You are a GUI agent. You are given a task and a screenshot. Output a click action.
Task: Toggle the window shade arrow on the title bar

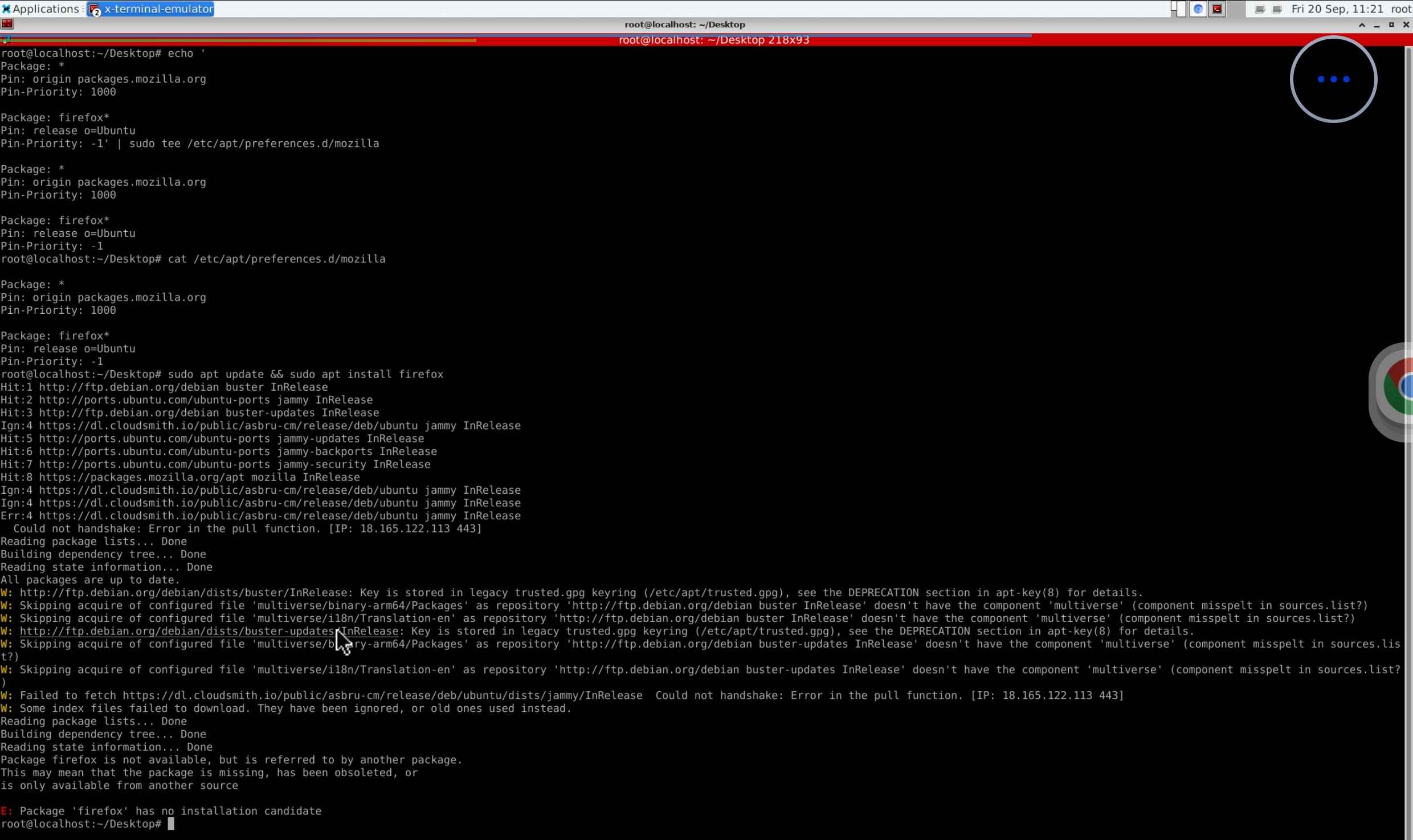[1362, 25]
